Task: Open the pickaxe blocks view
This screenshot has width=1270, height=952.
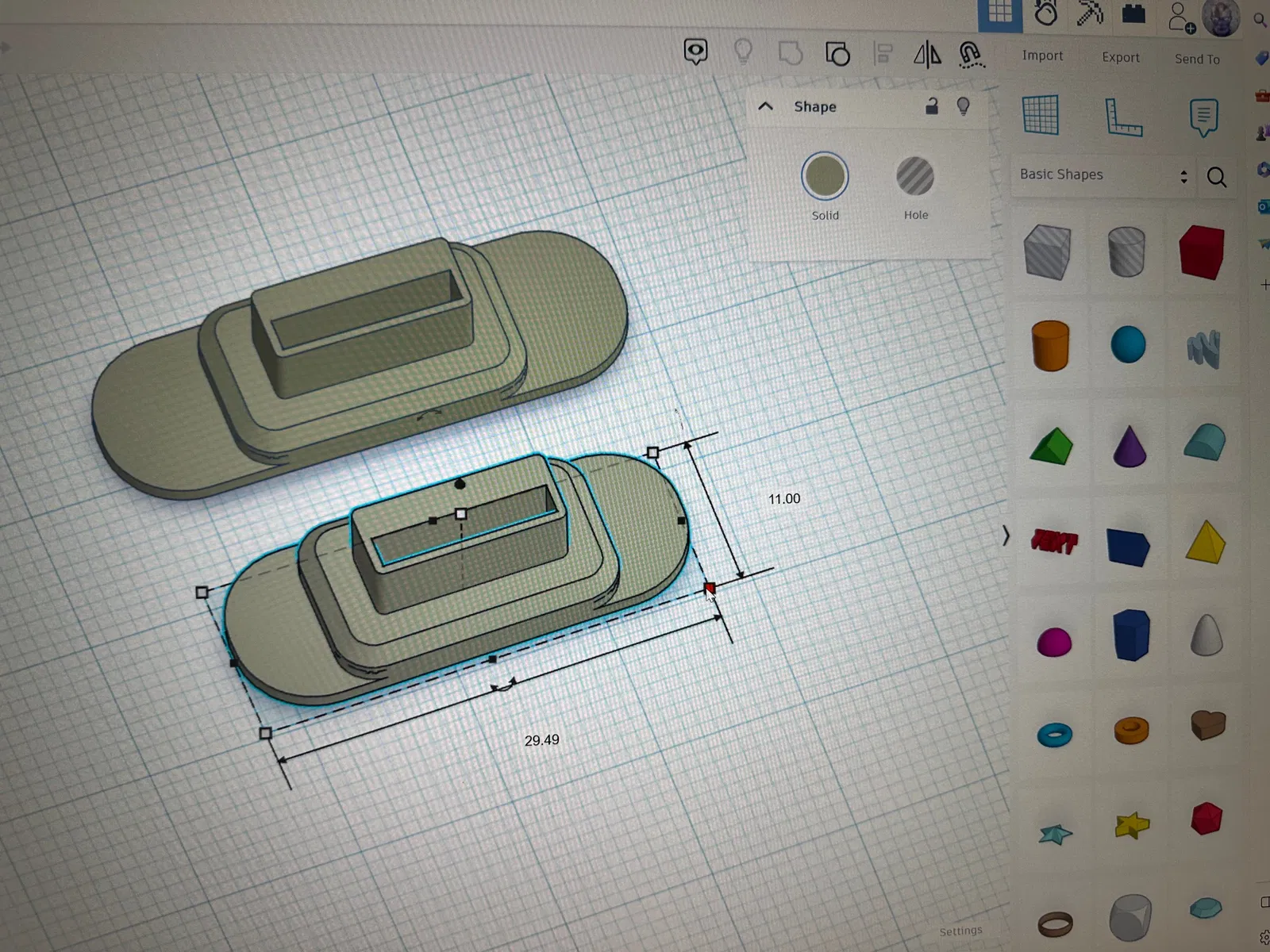Action: (x=1090, y=13)
